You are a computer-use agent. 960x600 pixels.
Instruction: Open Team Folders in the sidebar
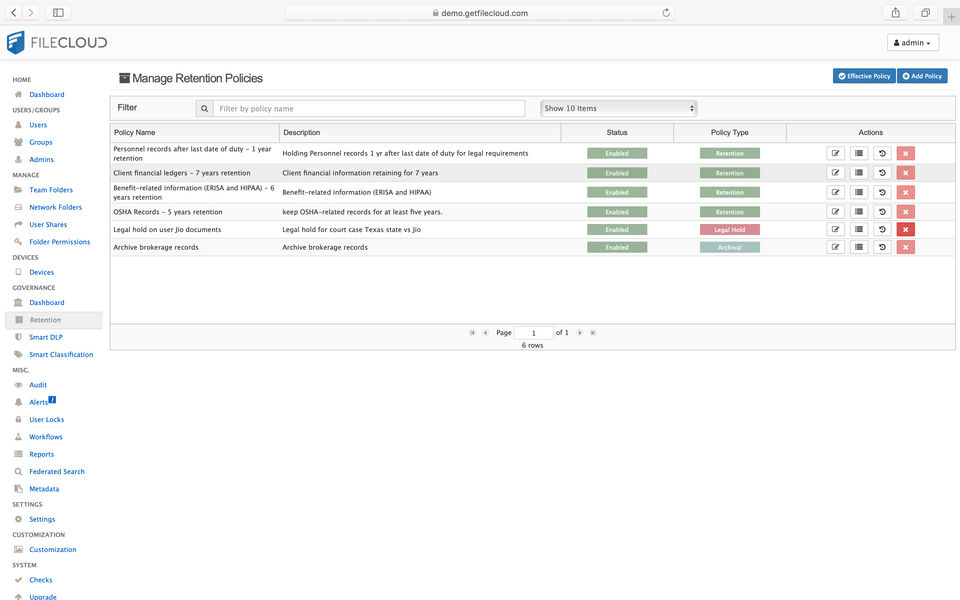coord(51,190)
